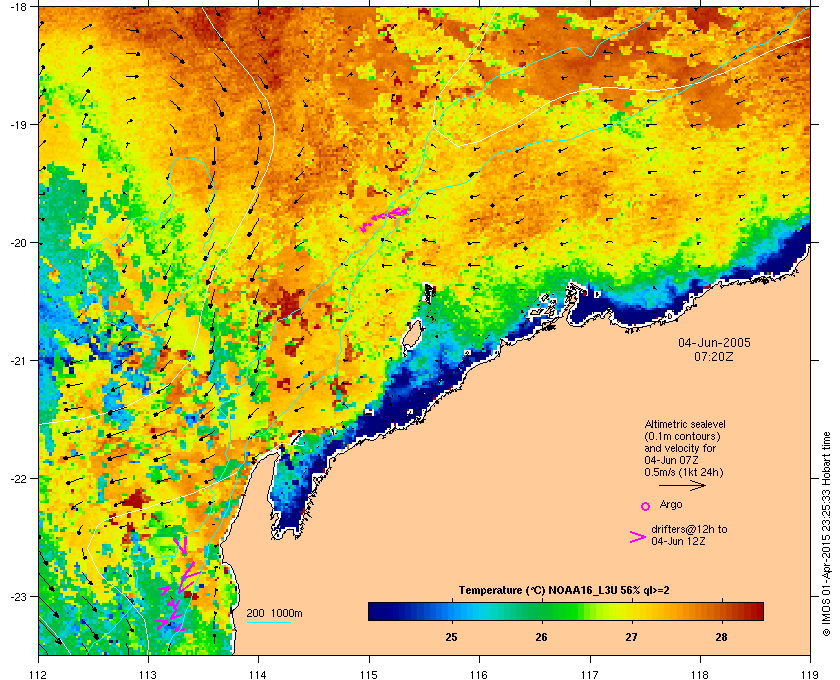Click the Altimetric sealevel legend line
840x680 pixels.
click(x=685, y=424)
